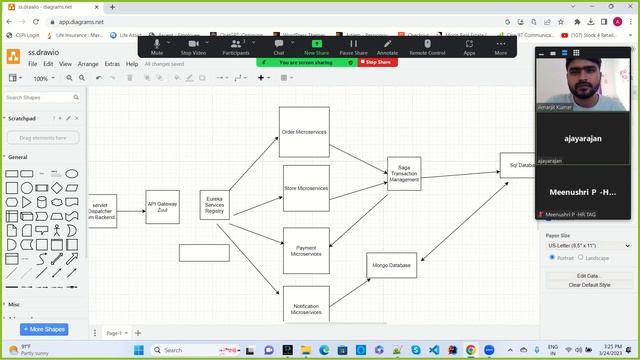Select the circle shape in General
Image resolution: width=640 pixels, height=360 pixels.
pos(27,188)
